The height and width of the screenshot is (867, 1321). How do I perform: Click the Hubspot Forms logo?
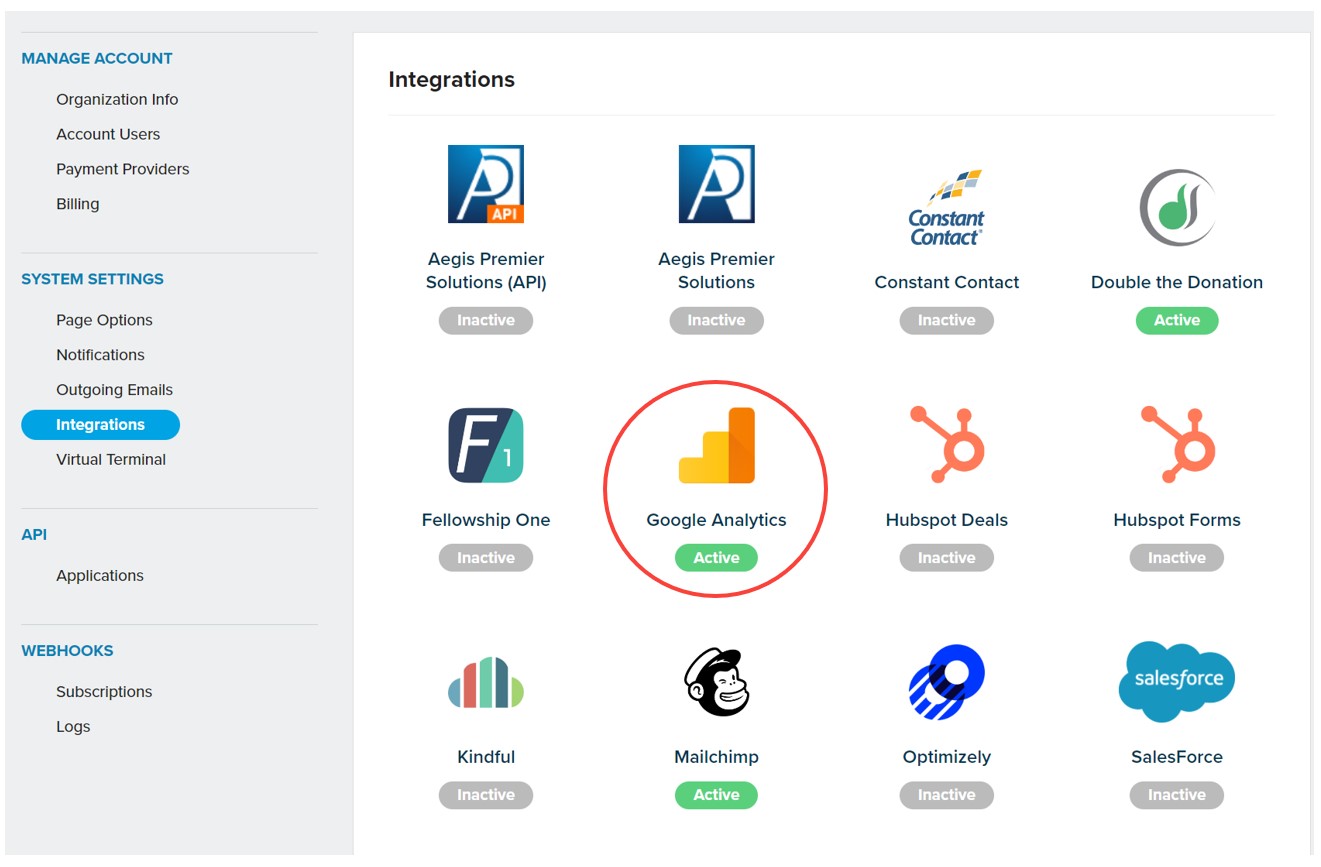pos(1176,446)
